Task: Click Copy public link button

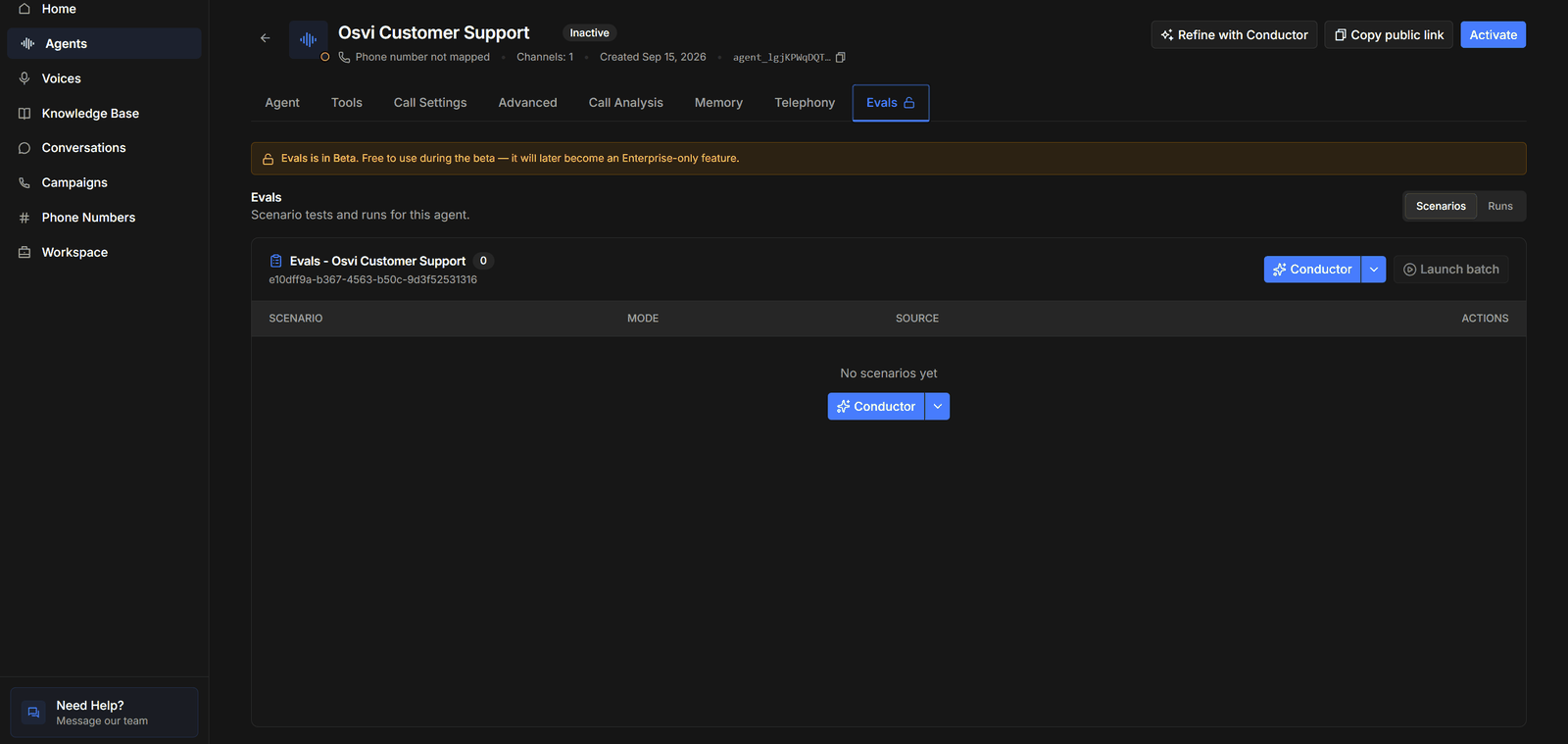Action: pos(1389,35)
